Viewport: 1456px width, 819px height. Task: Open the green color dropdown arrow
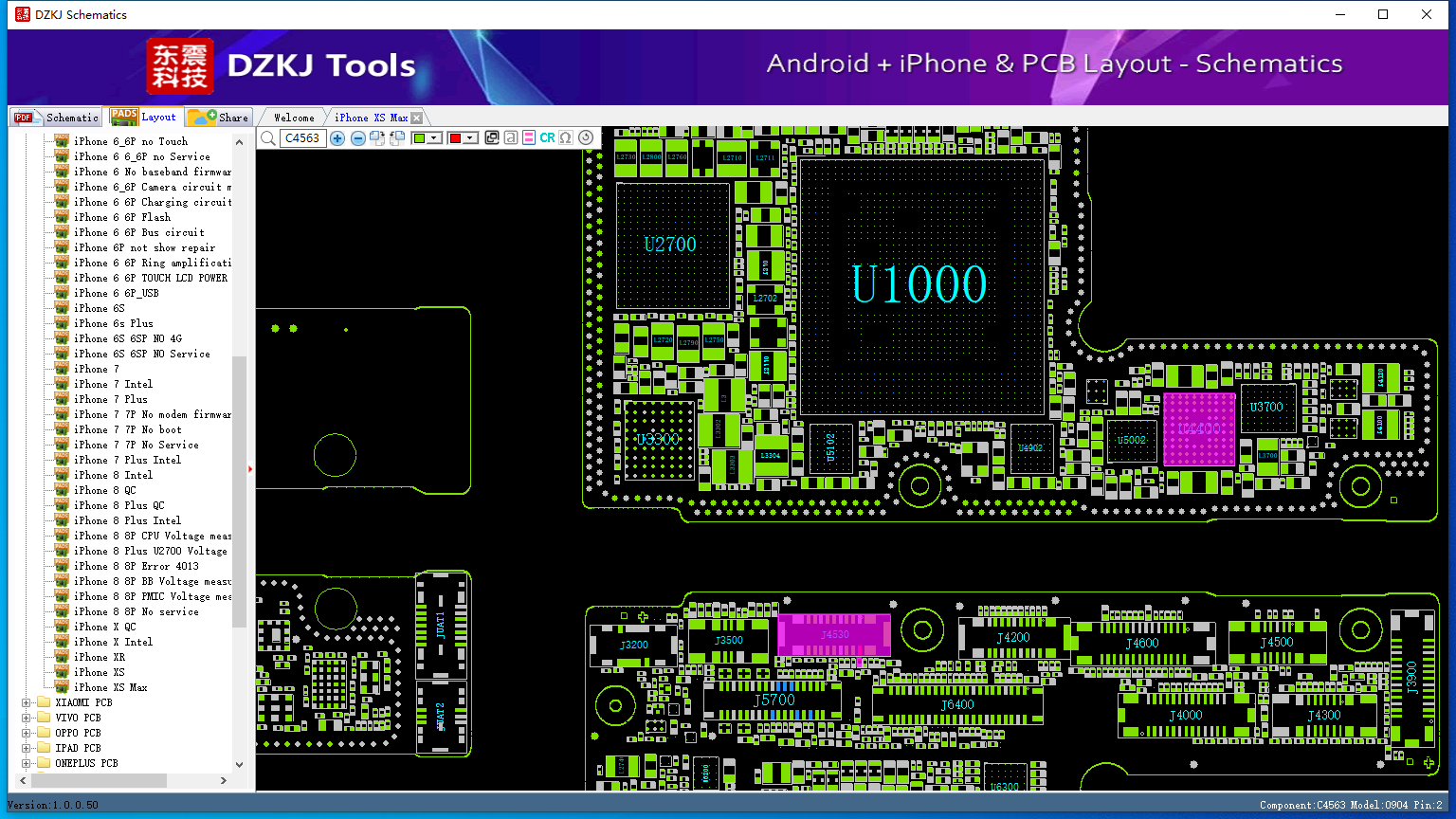[434, 138]
